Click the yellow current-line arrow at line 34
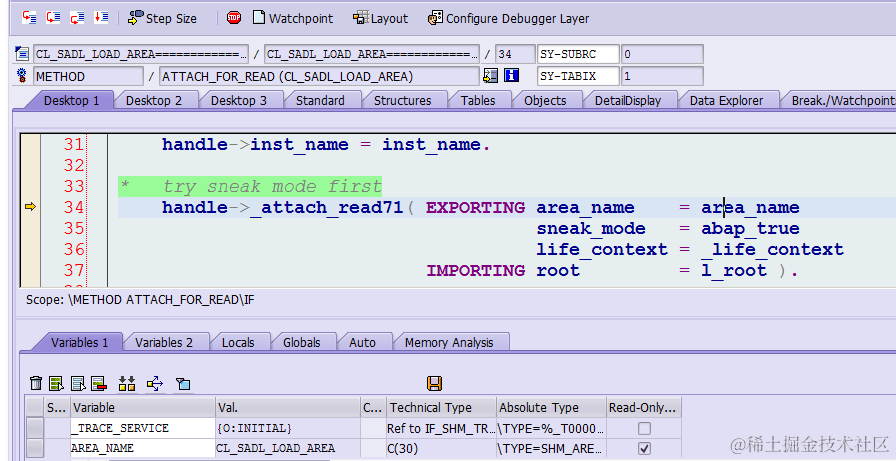Viewport: 896px width, 461px height. [x=30, y=206]
